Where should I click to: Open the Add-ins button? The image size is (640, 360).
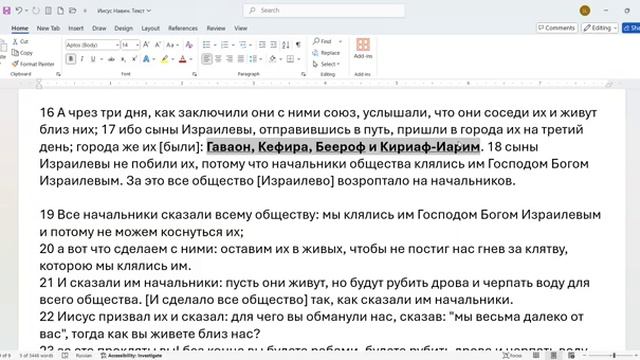point(362,49)
